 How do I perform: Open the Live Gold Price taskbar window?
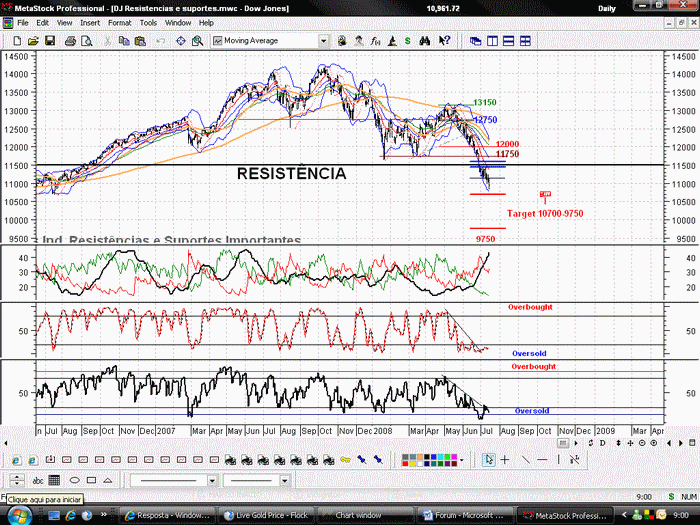coord(266,515)
